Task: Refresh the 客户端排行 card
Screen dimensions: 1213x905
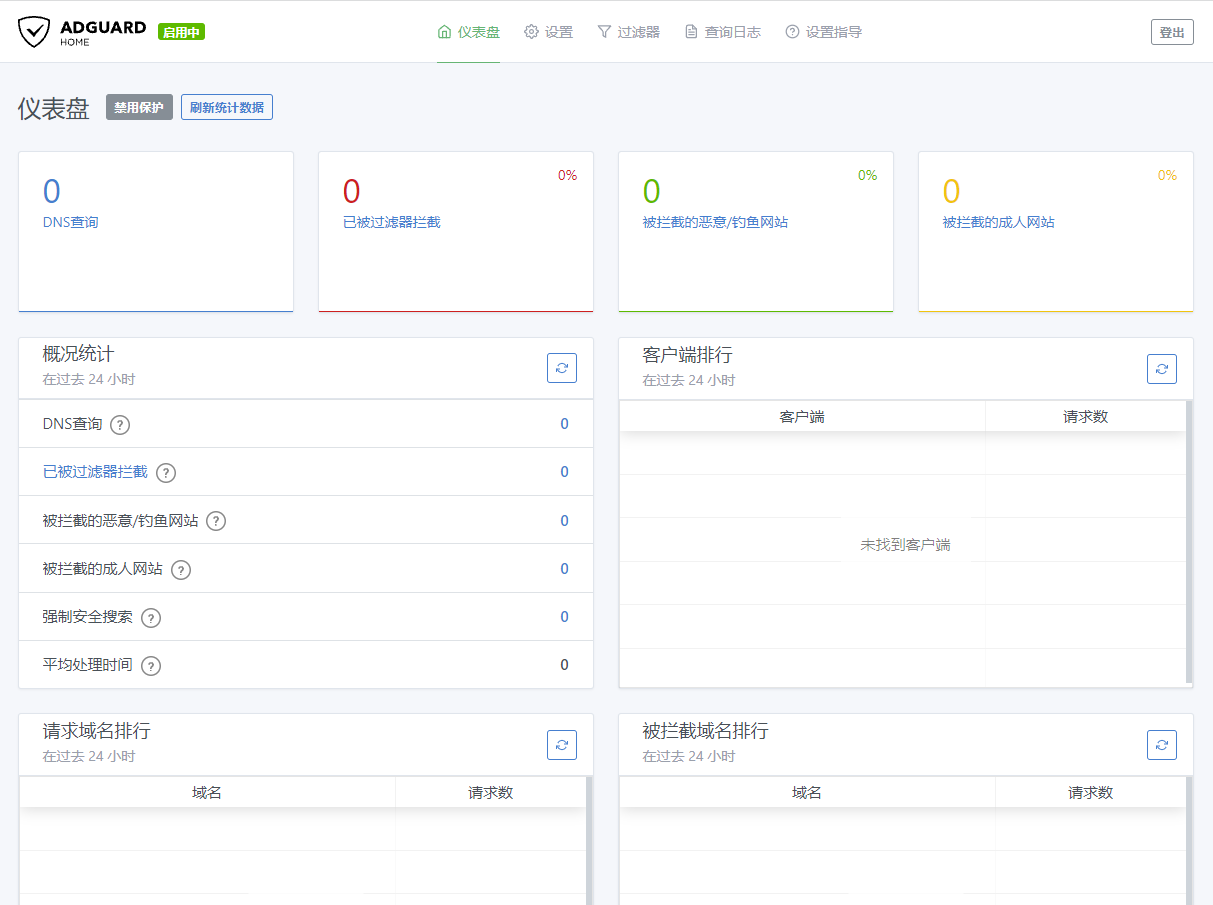Action: click(x=1162, y=368)
